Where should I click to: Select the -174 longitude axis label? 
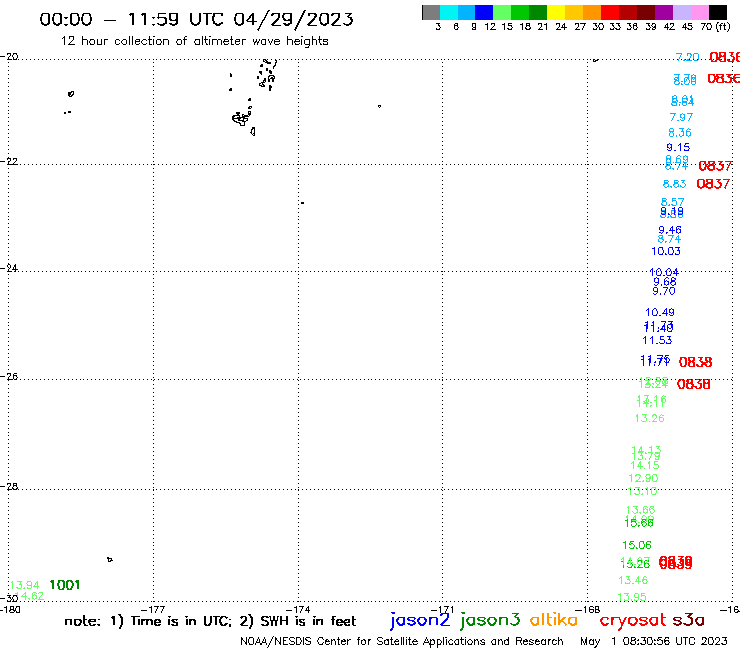pos(298,609)
